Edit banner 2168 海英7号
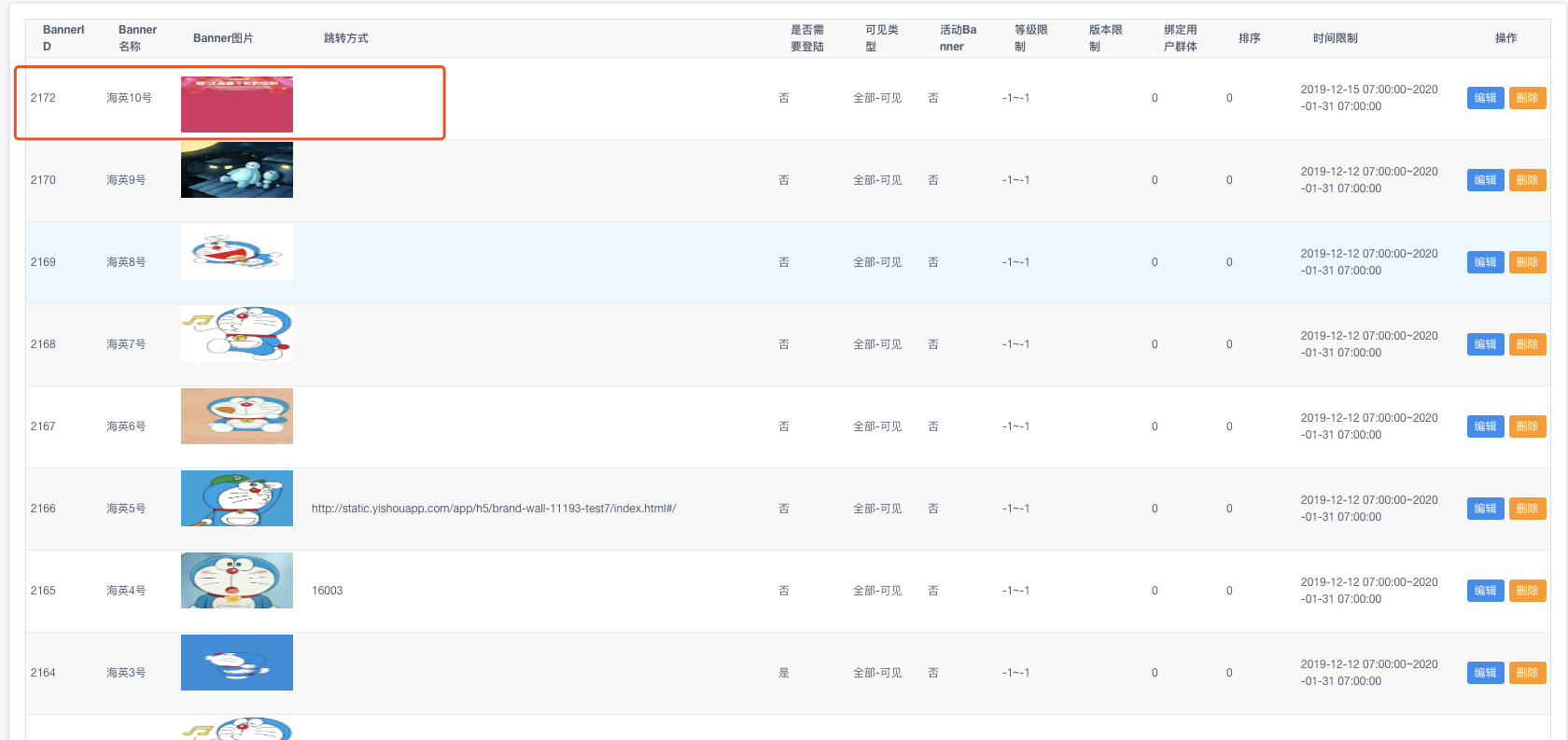This screenshot has width=1568, height=740. coord(1485,344)
